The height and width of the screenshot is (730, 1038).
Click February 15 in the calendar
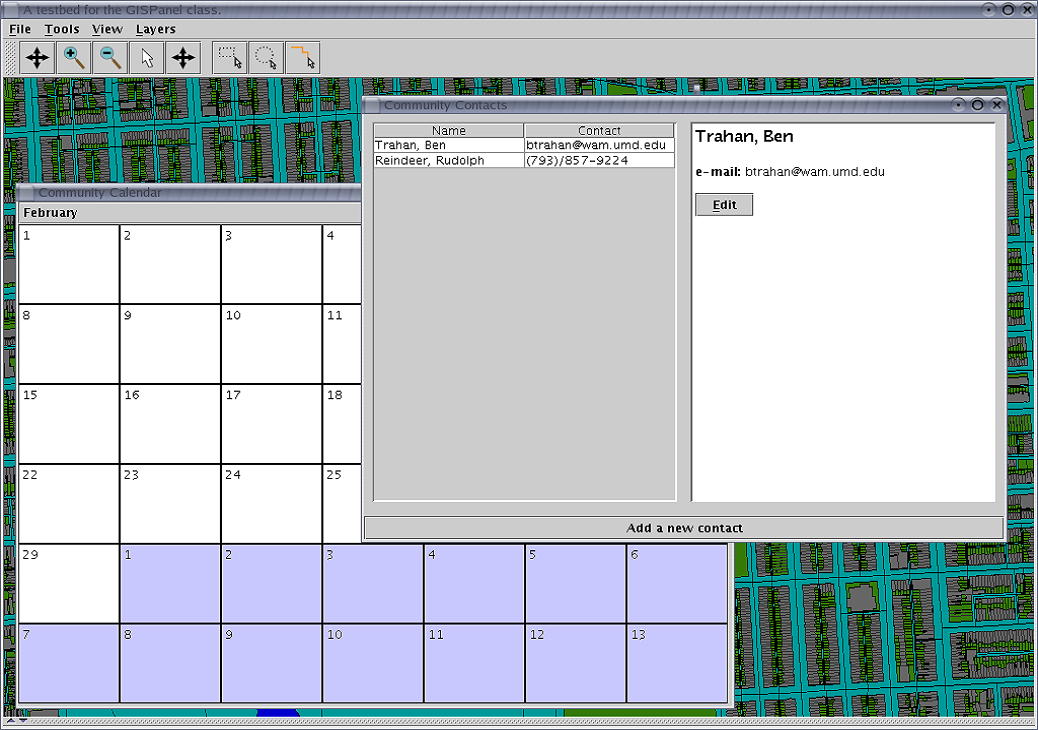pos(69,424)
